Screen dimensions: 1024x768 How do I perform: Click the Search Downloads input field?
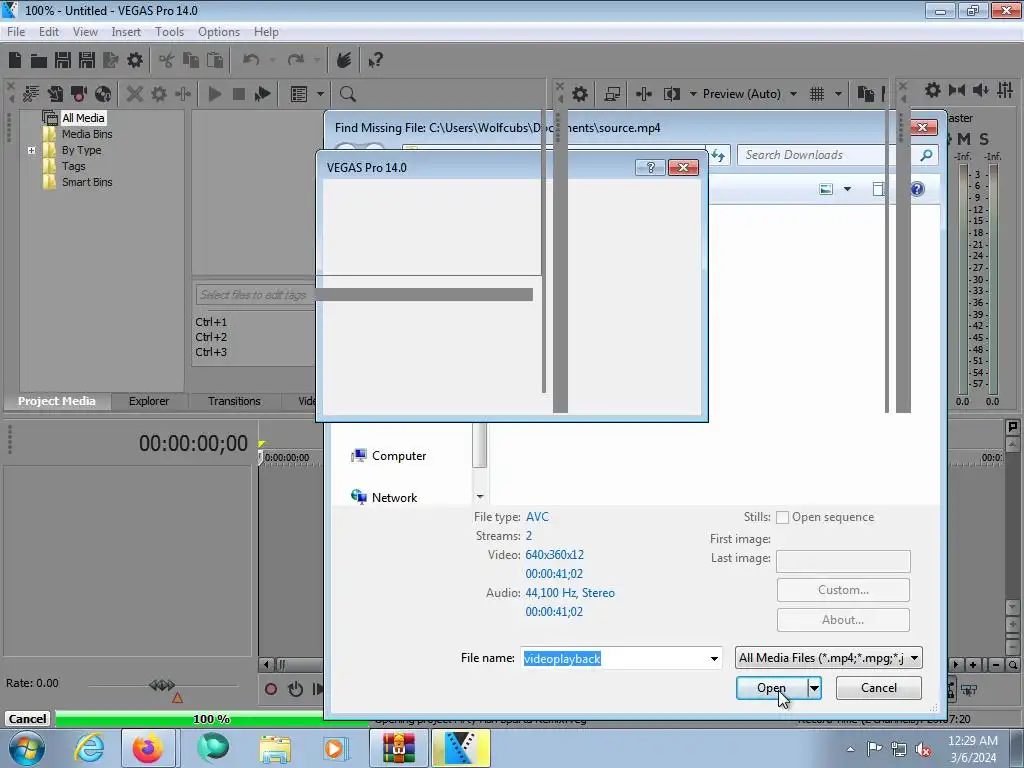click(829, 155)
